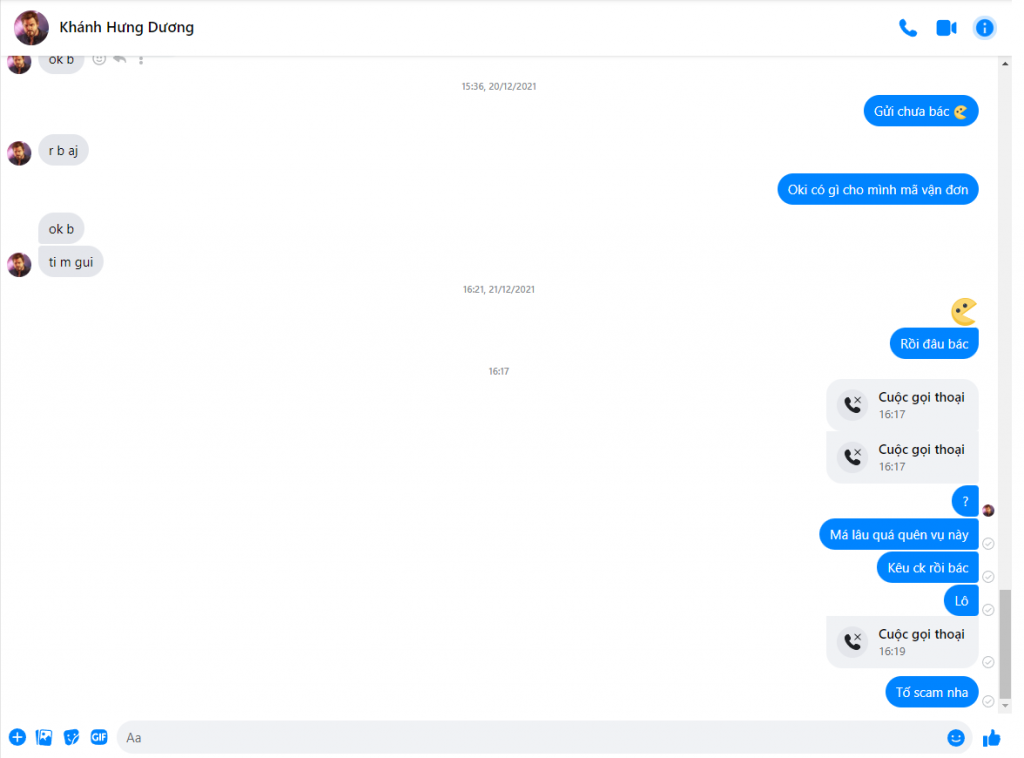1024x758 pixels.
Task: Send a thumbs-up like
Action: (991, 738)
